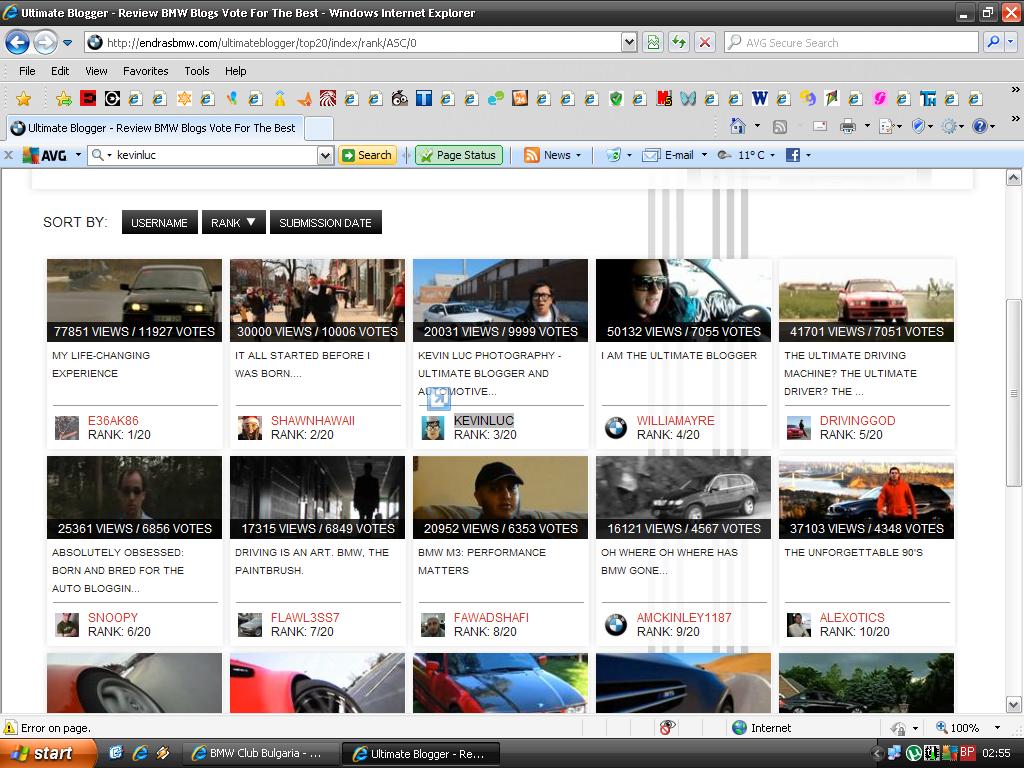Click the address bar URL field
Viewport: 1024px width, 768px height.
pyautogui.click(x=353, y=43)
